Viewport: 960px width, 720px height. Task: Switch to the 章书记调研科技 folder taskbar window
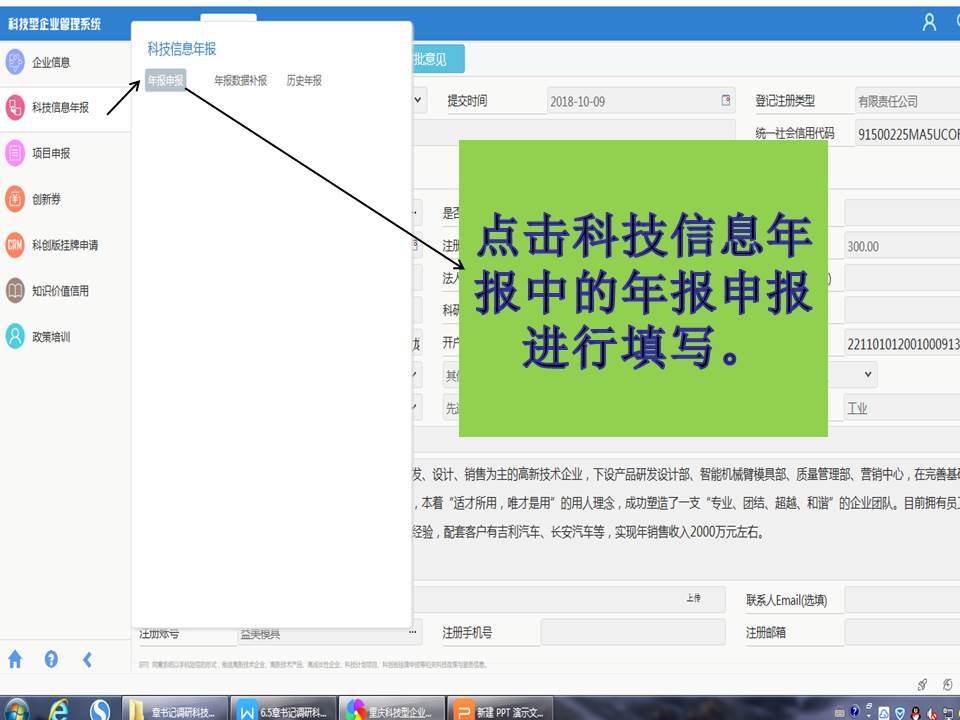tap(175, 709)
